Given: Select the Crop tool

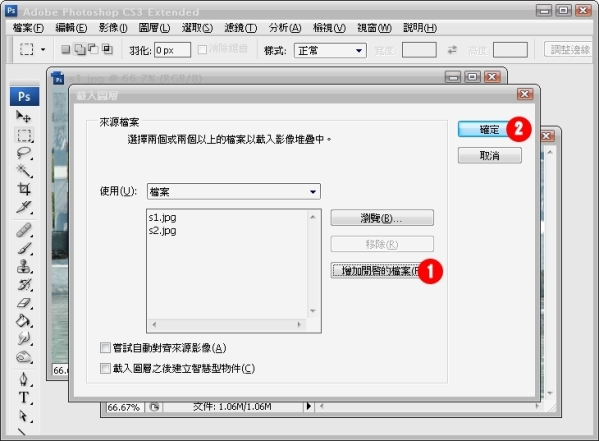Looking at the screenshot, I should pyautogui.click(x=24, y=189).
